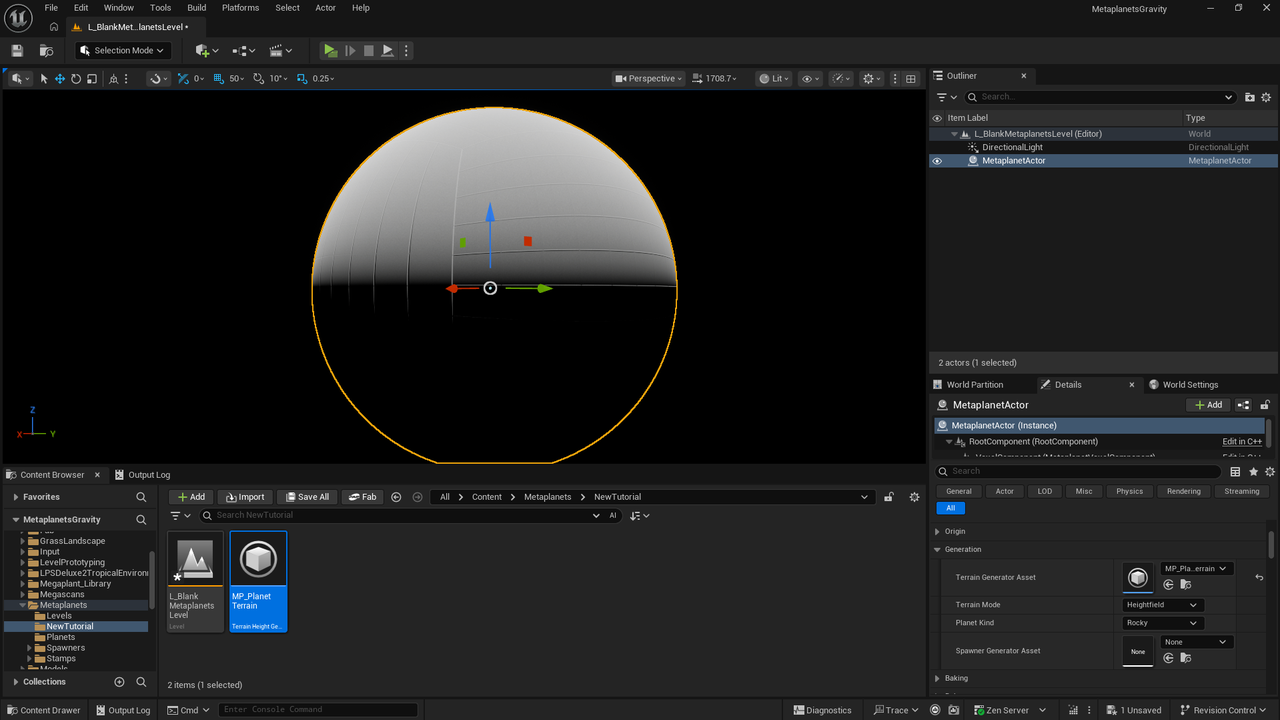Image resolution: width=1280 pixels, height=720 pixels.
Task: Click Revision Control in status bar
Action: pyautogui.click(x=1224, y=710)
